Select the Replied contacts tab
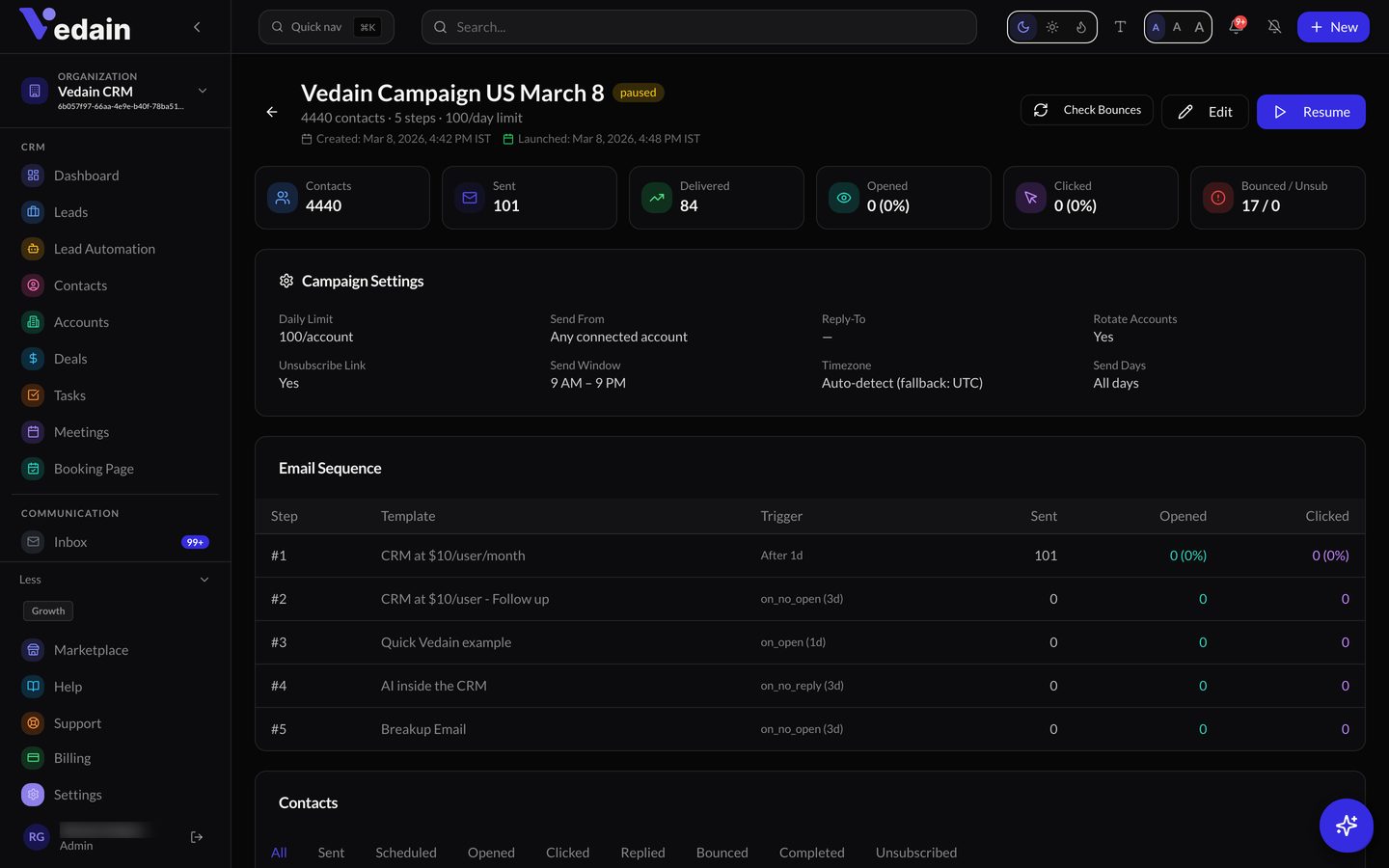The height and width of the screenshot is (868, 1389). coord(642,853)
